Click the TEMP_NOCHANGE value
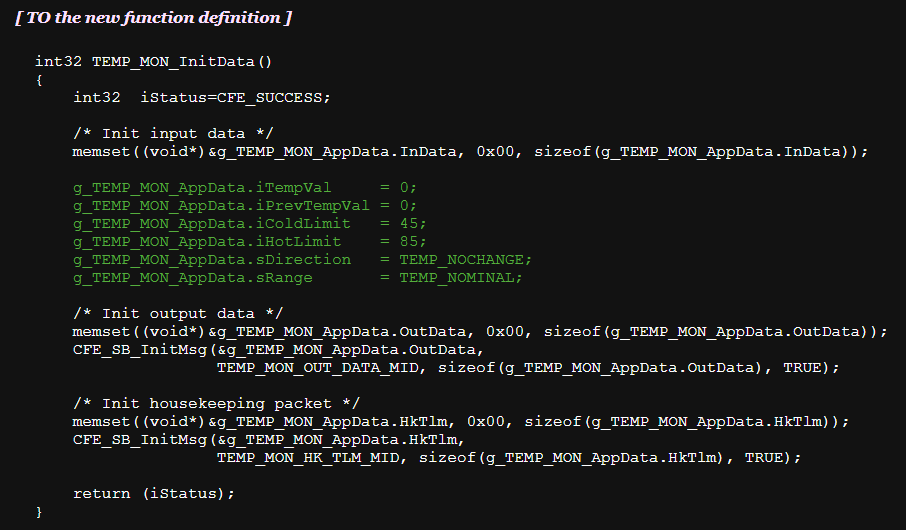 tap(465, 259)
